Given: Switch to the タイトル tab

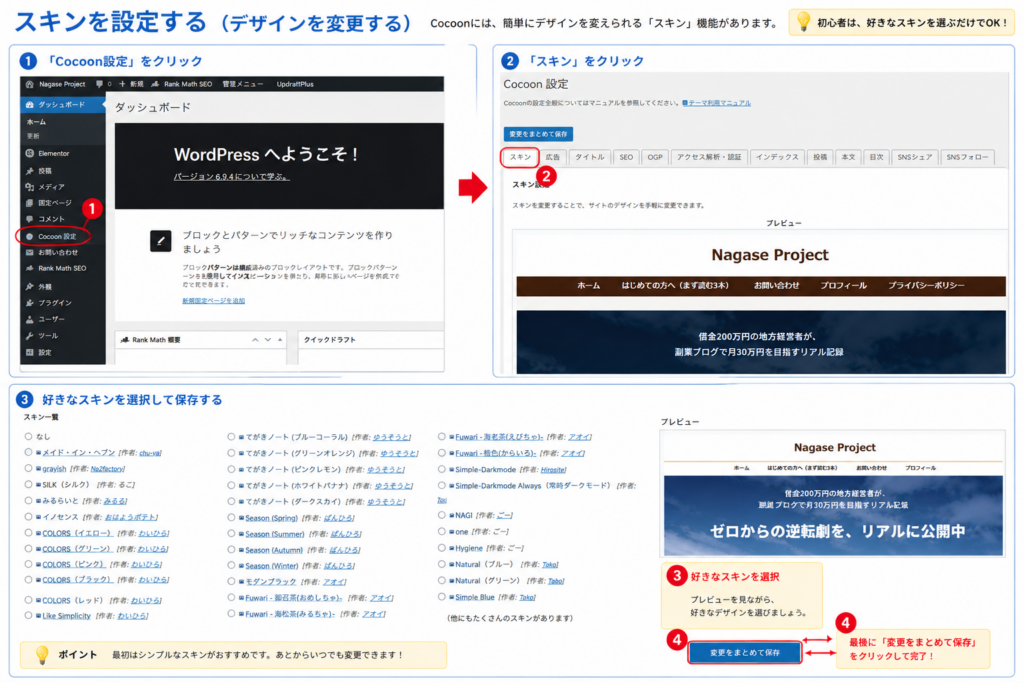Looking at the screenshot, I should 590,157.
